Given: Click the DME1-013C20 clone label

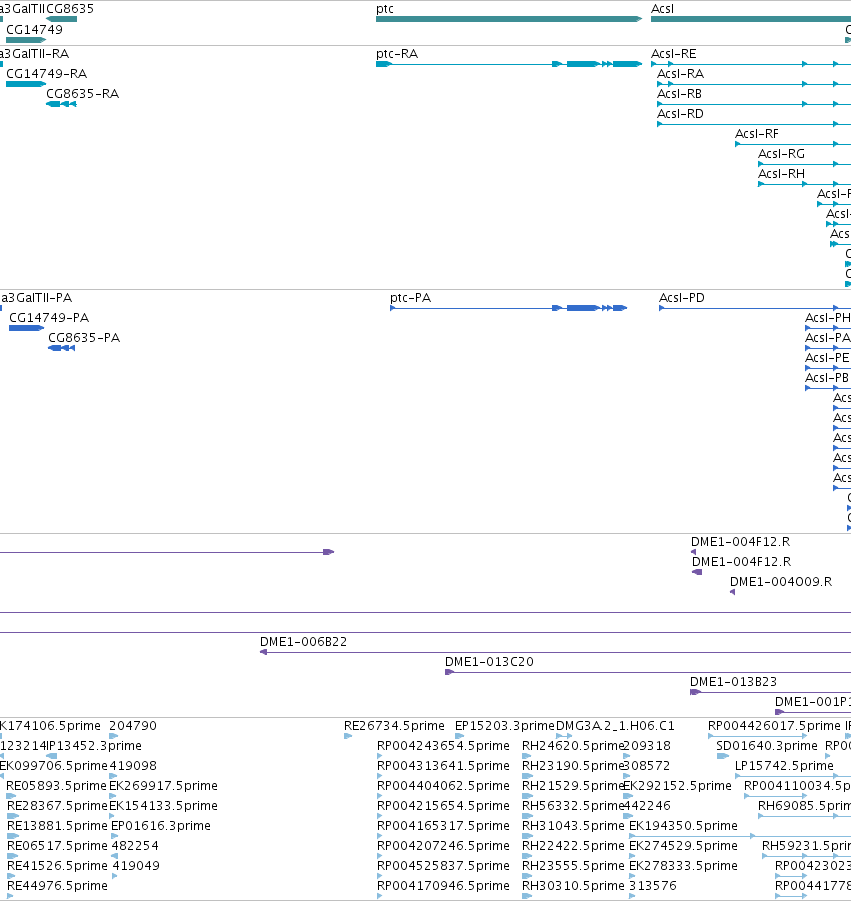Looking at the screenshot, I should click(489, 663).
